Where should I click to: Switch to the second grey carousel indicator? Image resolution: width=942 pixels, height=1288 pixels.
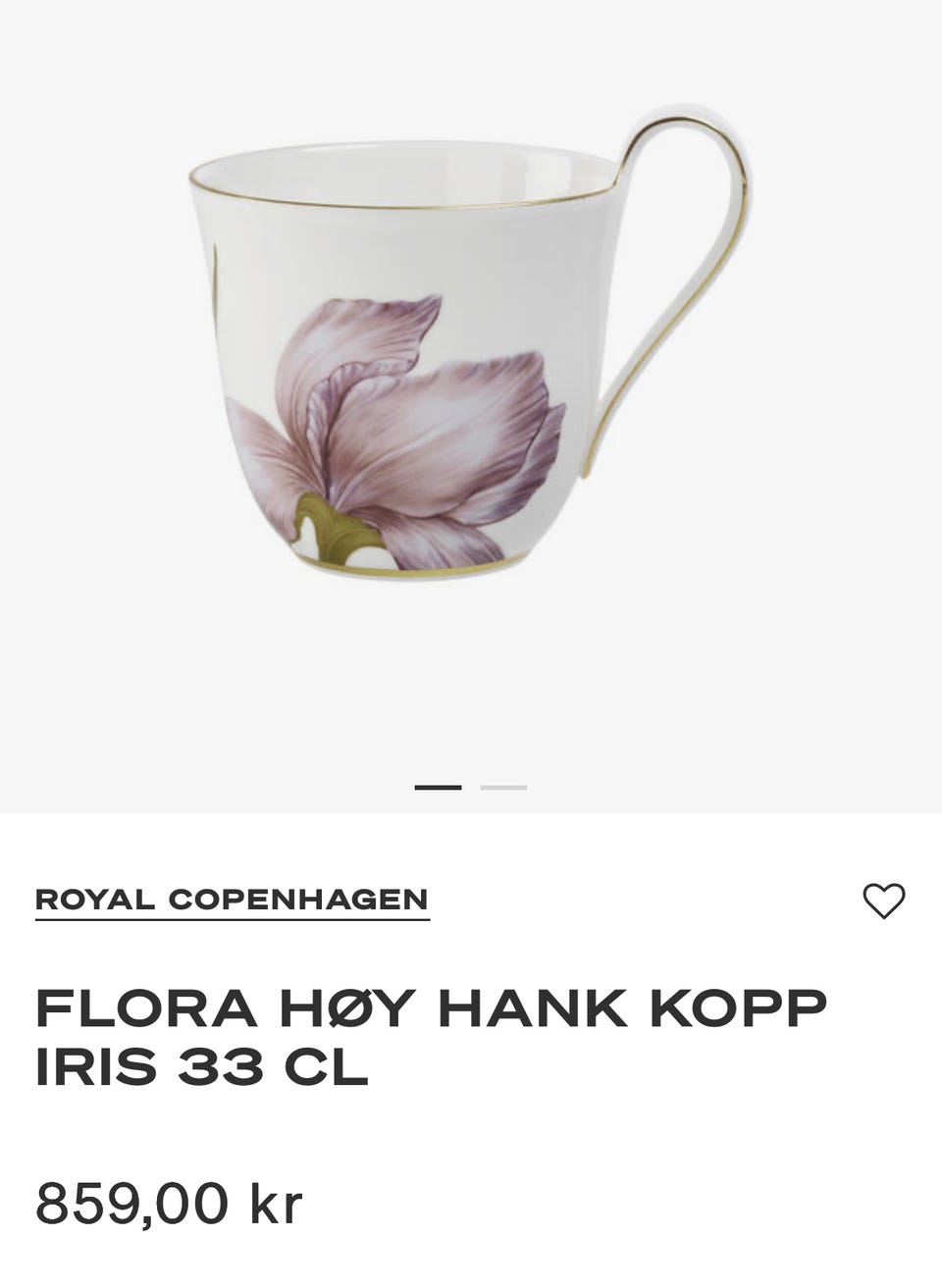coord(503,787)
